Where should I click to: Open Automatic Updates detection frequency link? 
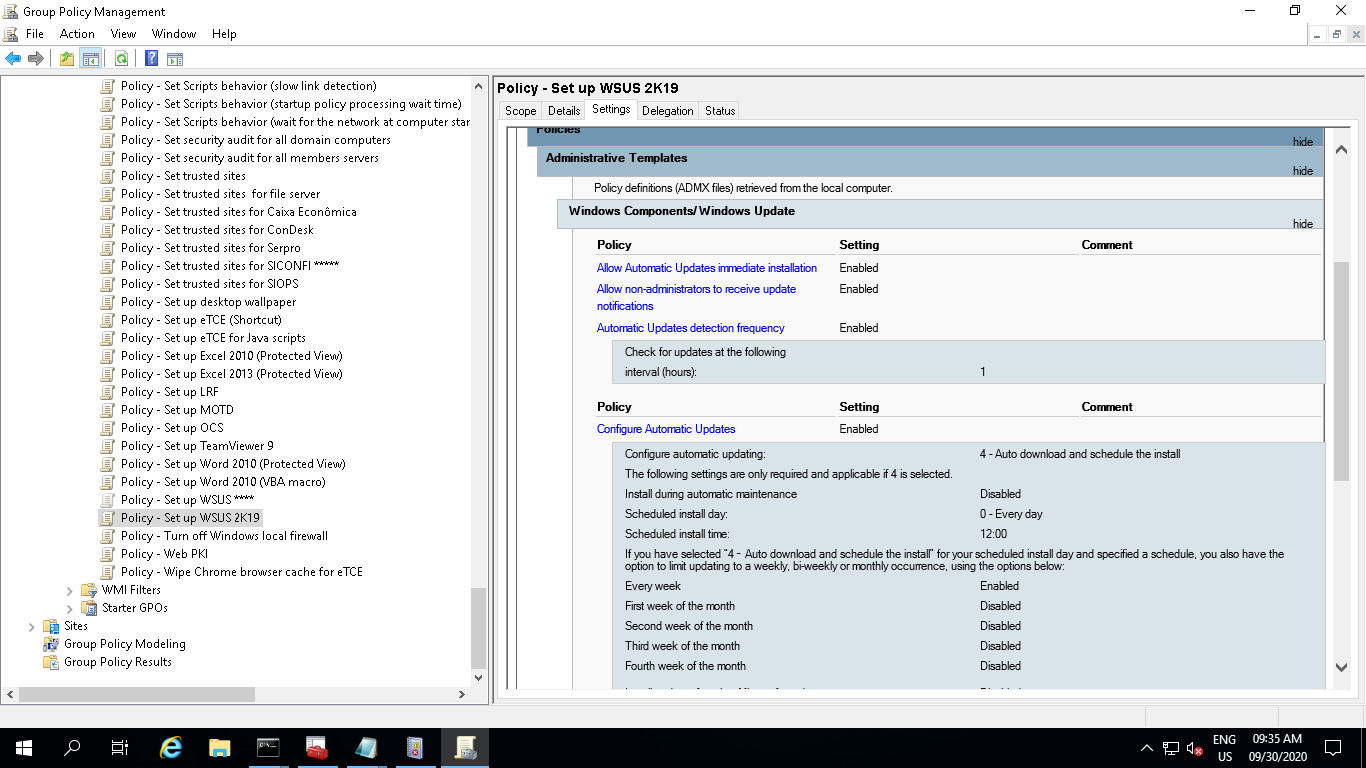coord(691,328)
